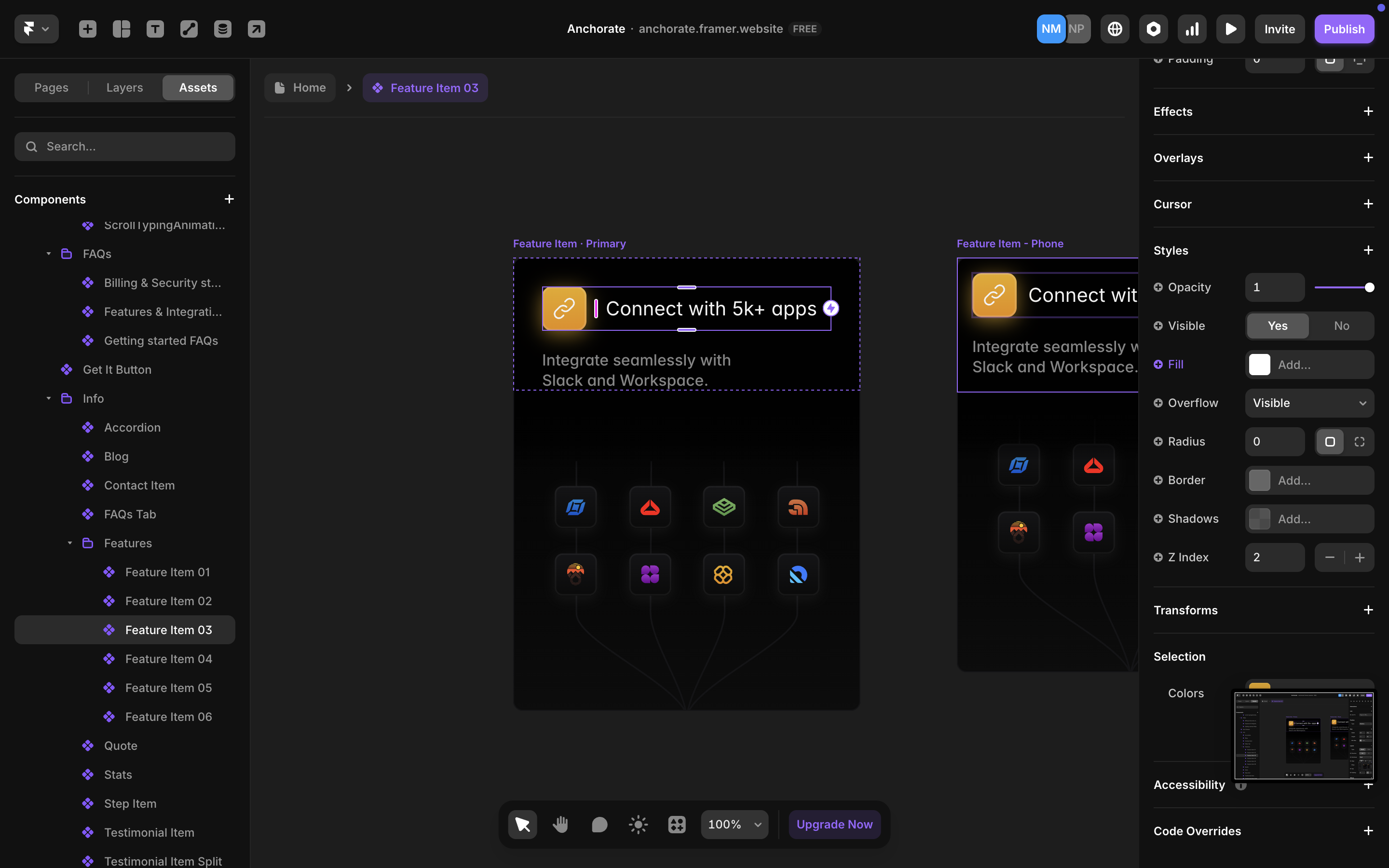Toggle per-corner radius option
The width and height of the screenshot is (1389, 868).
[x=1359, y=441]
